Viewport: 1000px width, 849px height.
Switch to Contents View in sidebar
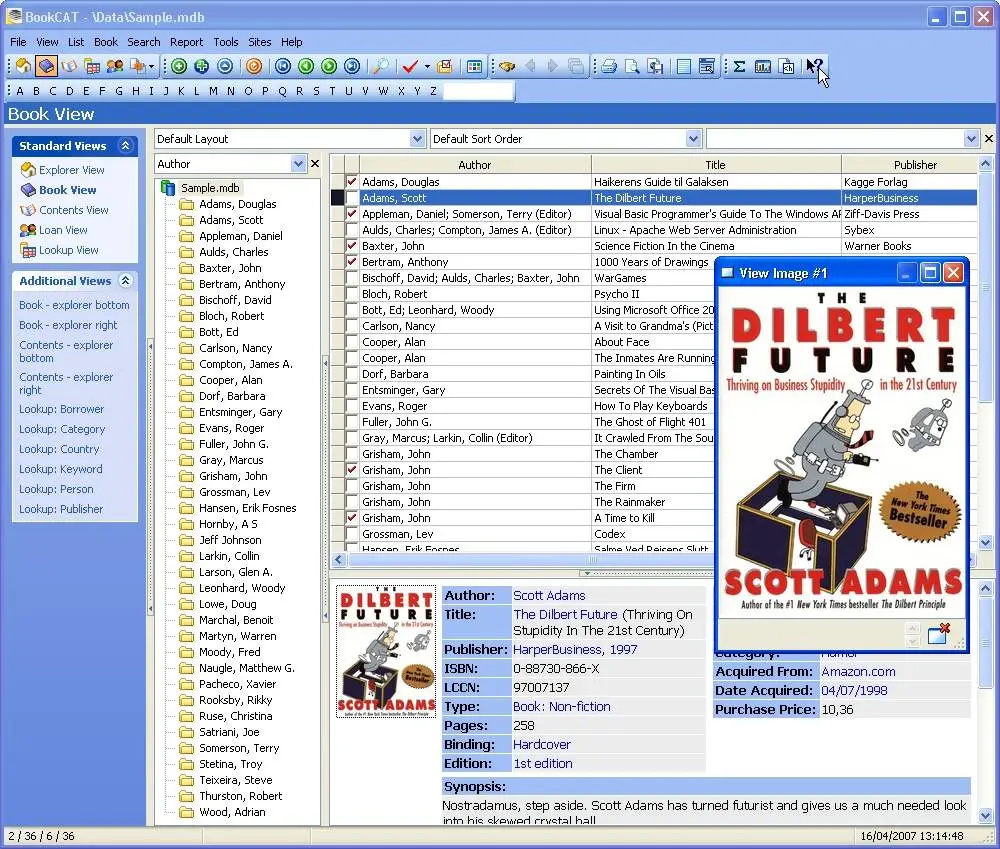pos(73,210)
